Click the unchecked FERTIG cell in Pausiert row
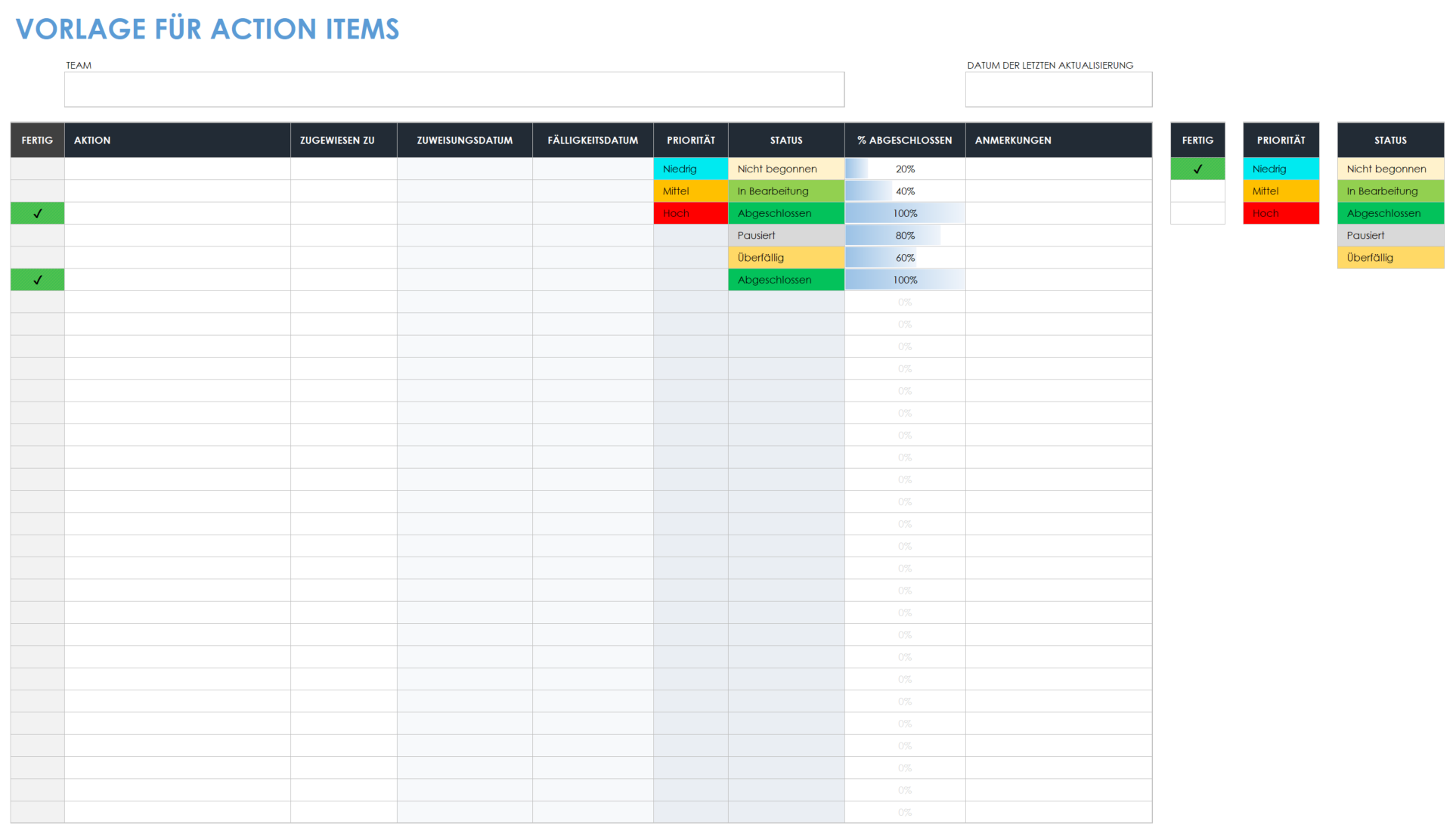Viewport: 1456px width, 831px height. point(37,235)
